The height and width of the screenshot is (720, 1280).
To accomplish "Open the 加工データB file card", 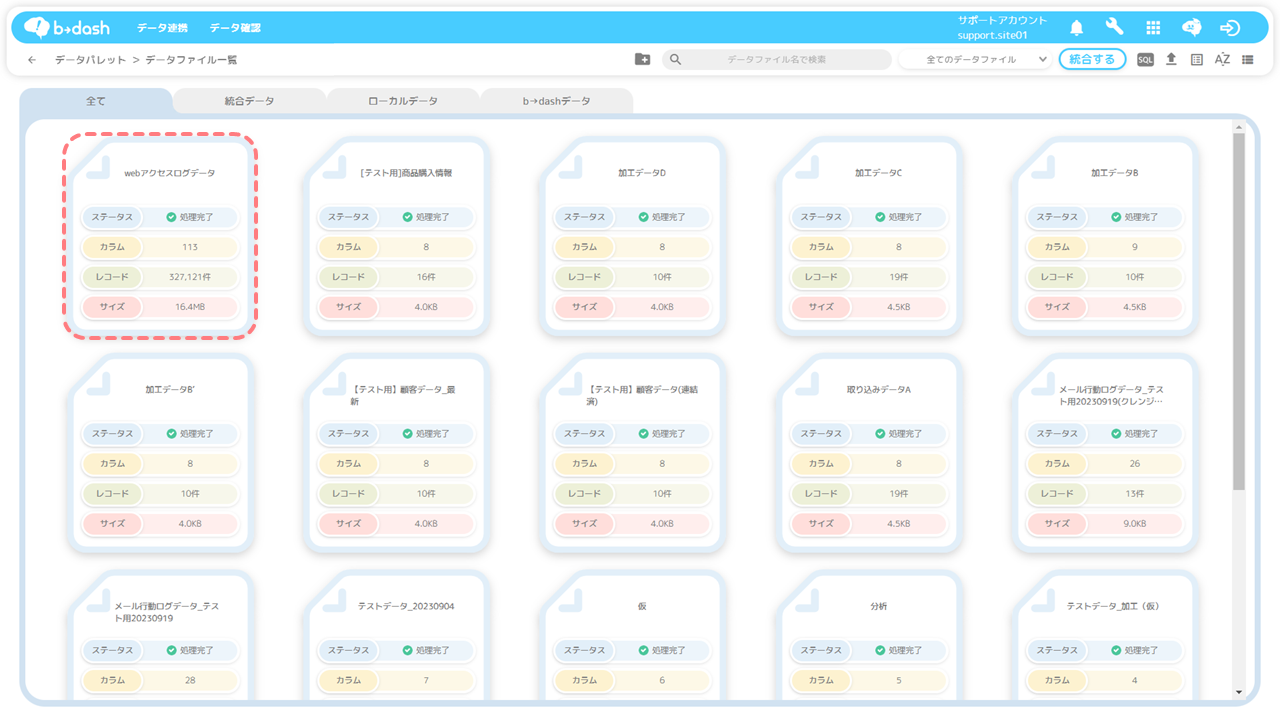I will (x=1106, y=235).
